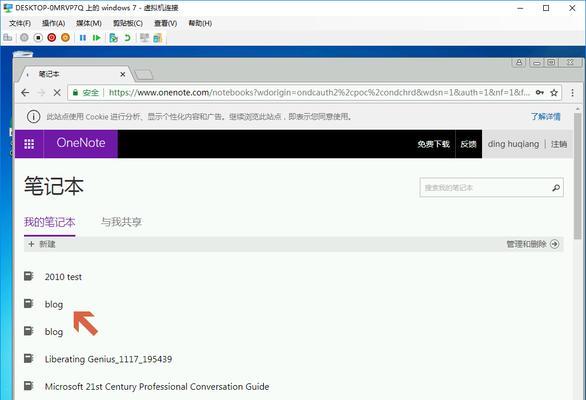Click the green start VM icon
The image size is (586, 400).
coord(96,38)
